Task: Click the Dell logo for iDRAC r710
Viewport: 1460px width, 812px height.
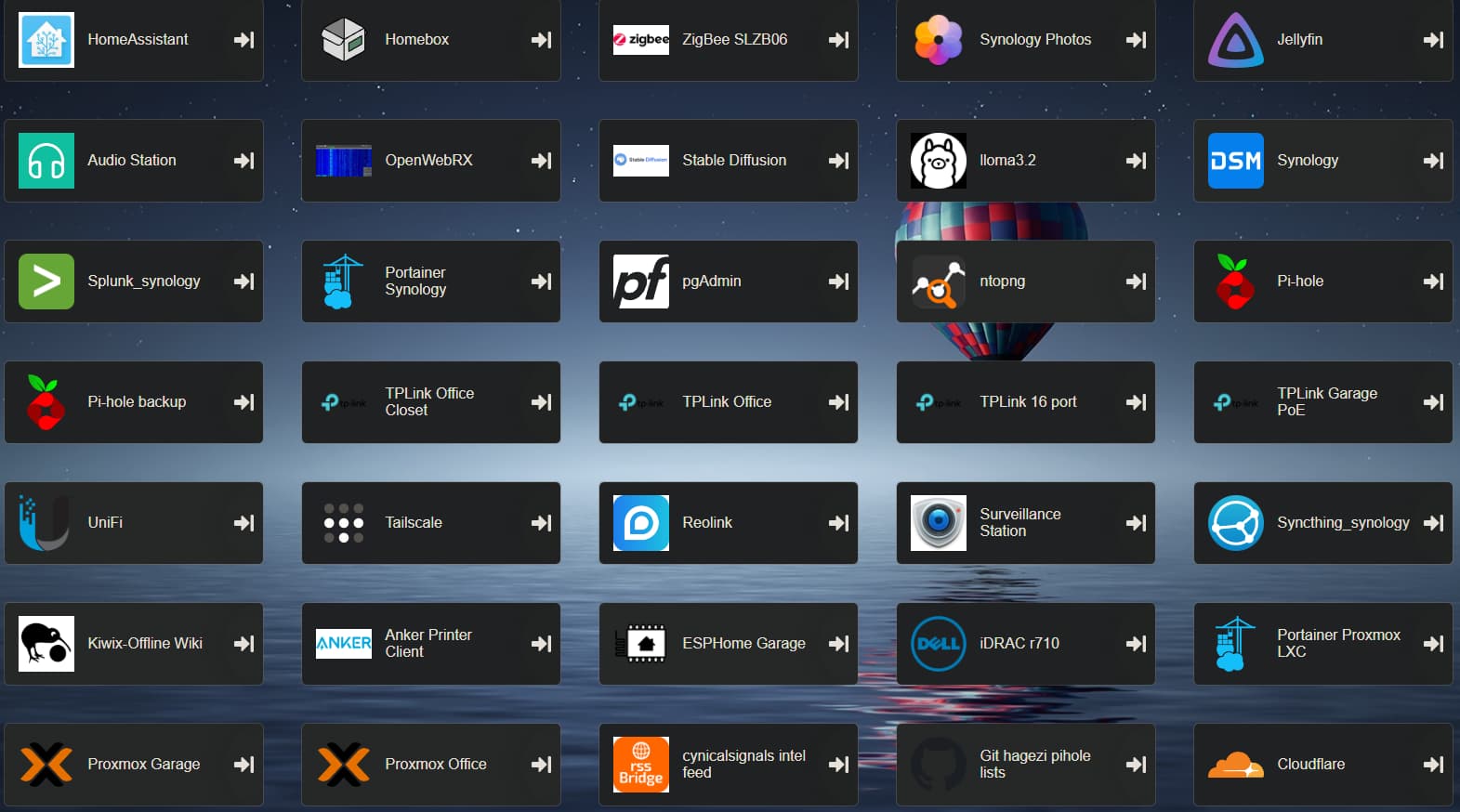Action: tap(938, 644)
